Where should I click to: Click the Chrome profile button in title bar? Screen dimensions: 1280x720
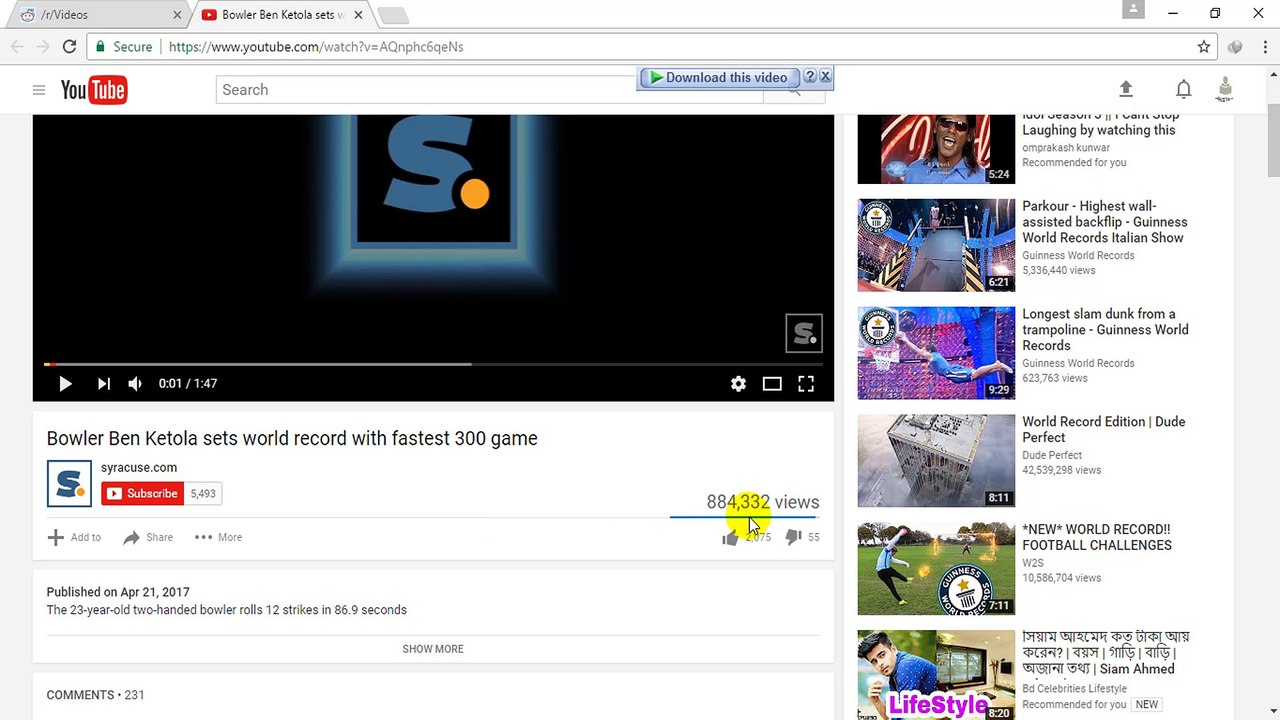[x=1133, y=10]
